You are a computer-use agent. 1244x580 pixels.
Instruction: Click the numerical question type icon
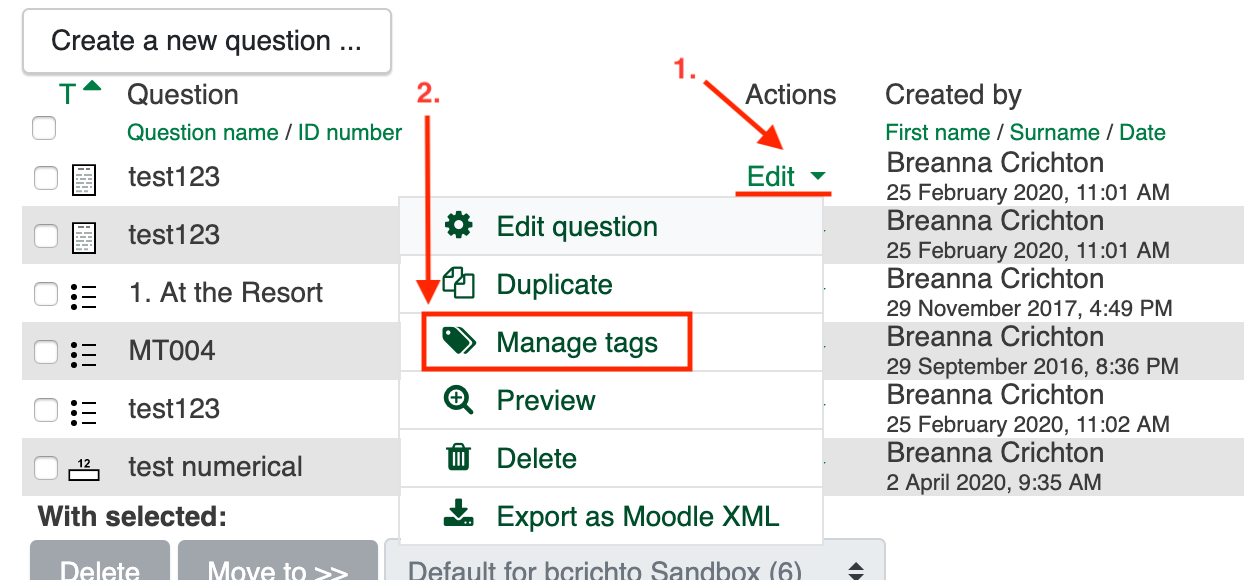coord(85,468)
